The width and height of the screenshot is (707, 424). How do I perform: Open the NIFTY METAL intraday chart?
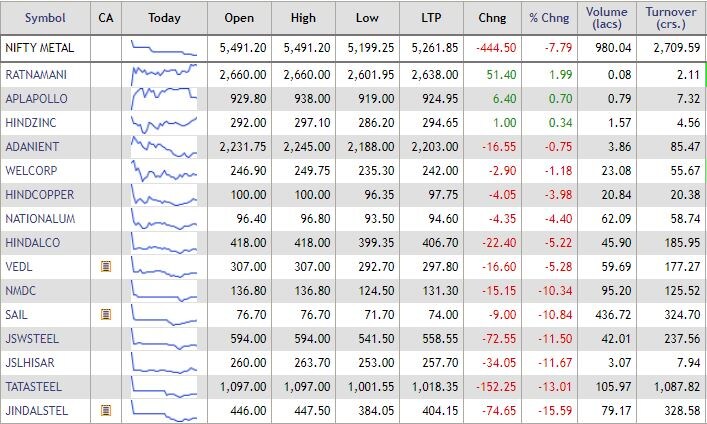click(x=163, y=48)
